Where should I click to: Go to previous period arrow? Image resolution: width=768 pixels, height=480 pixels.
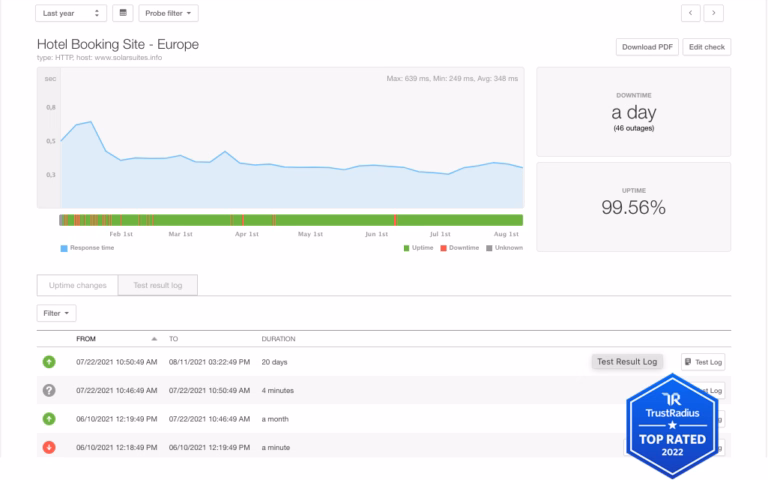(x=691, y=13)
